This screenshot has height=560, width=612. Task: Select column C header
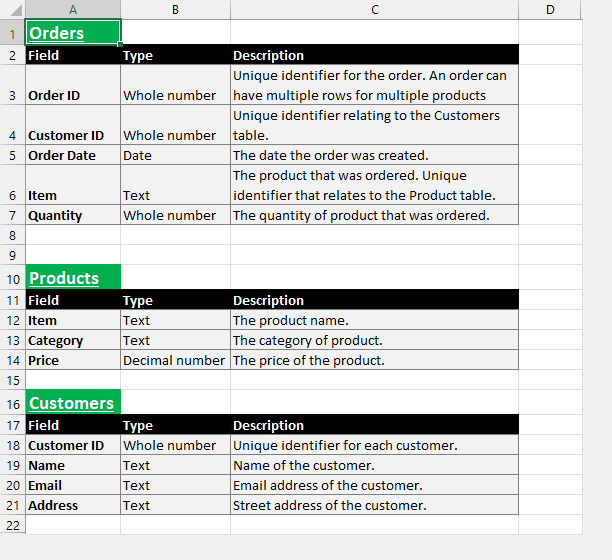pos(374,9)
